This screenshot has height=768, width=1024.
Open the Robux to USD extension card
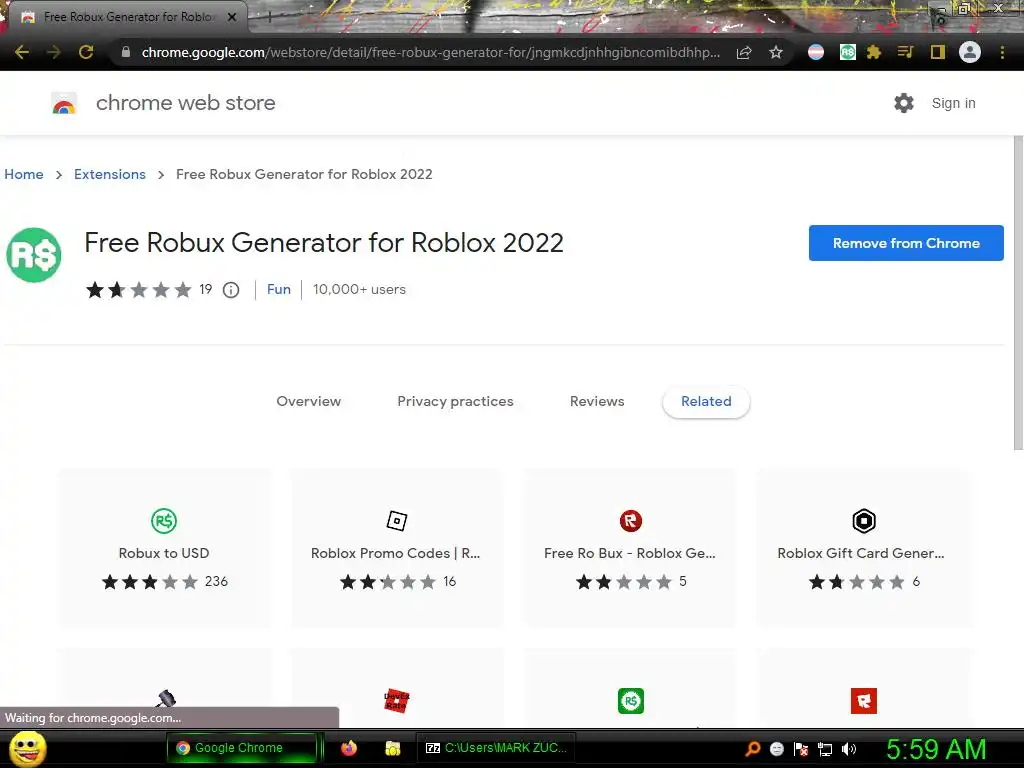tap(165, 548)
